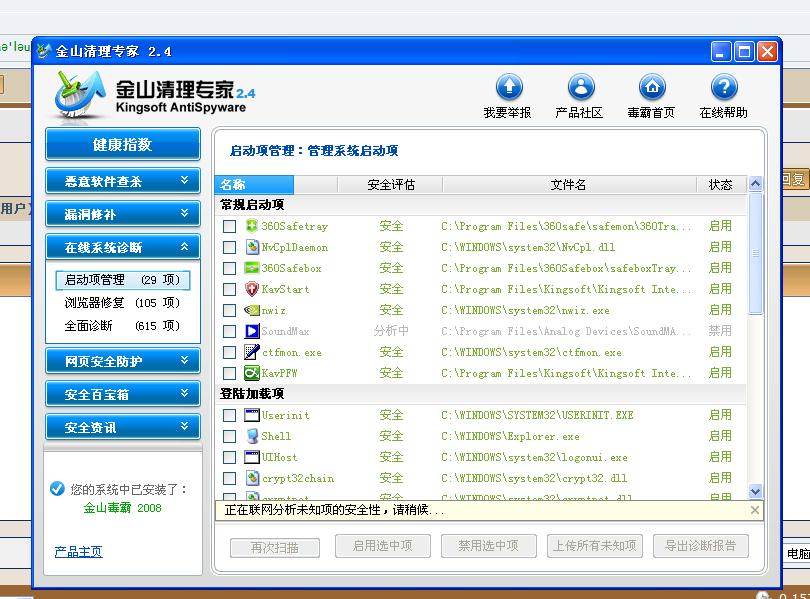The height and width of the screenshot is (599, 810).
Task: Click the KavPFW entry icon
Action: coord(252,373)
